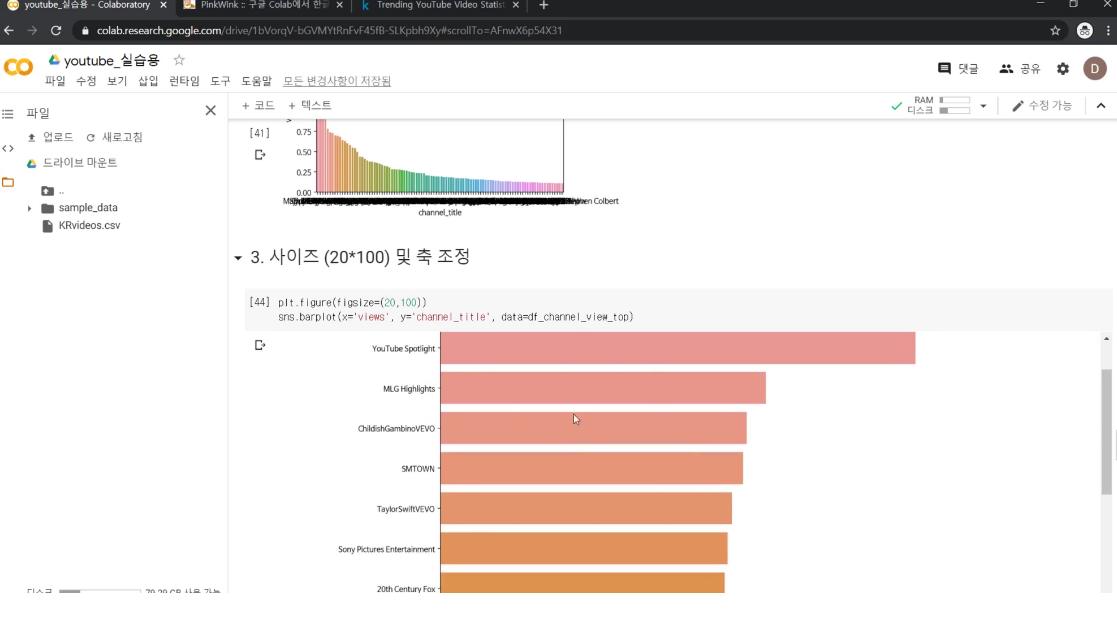Click the cell [41] run indicator
Viewport: 1117px width, 626px height.
(259, 133)
